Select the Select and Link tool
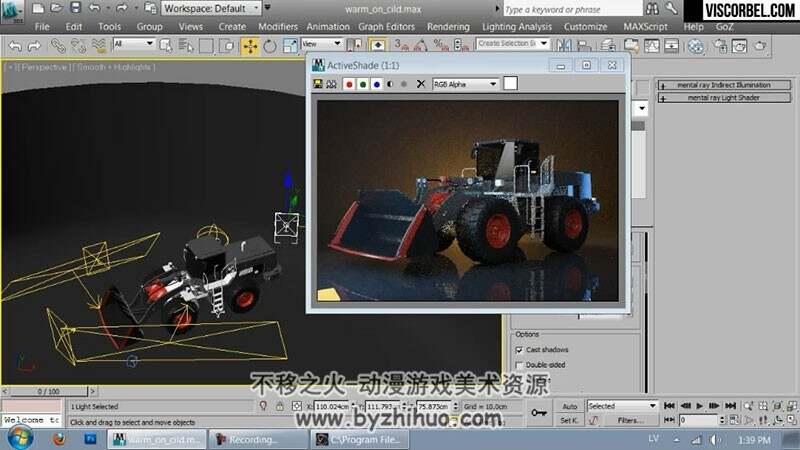Screen dimensions: 800x450 coord(58,46)
